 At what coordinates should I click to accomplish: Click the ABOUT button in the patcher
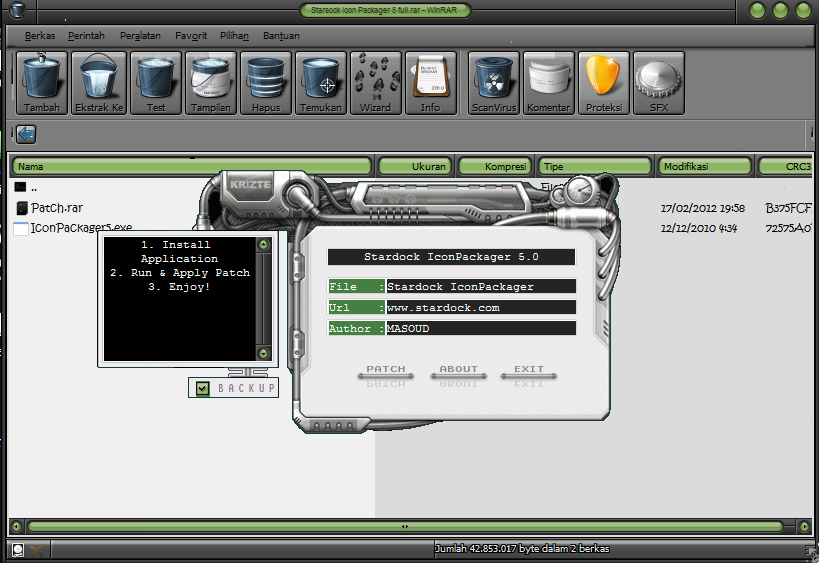point(459,371)
